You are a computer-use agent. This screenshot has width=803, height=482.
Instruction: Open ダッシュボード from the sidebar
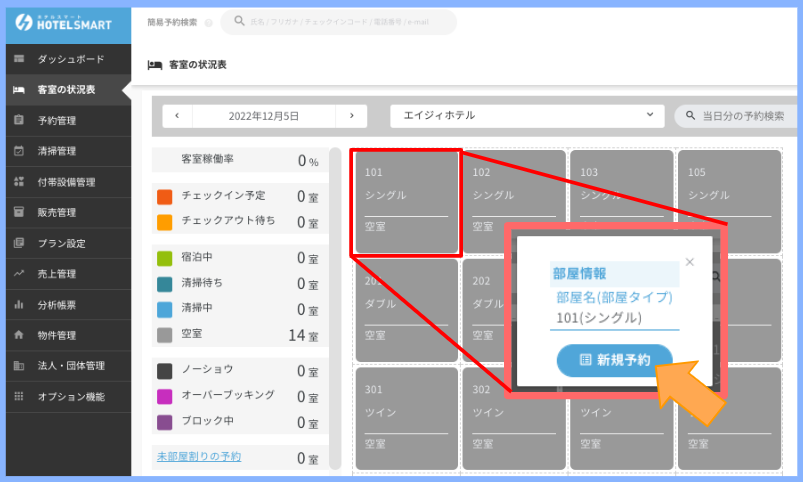[70, 60]
